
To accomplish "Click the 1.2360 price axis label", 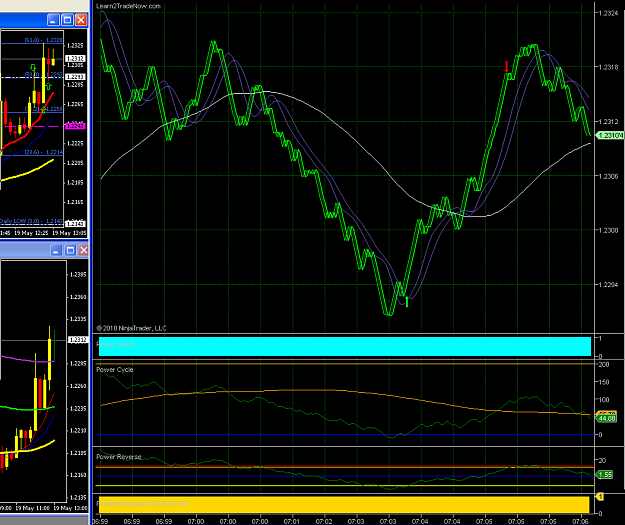I will (78, 297).
